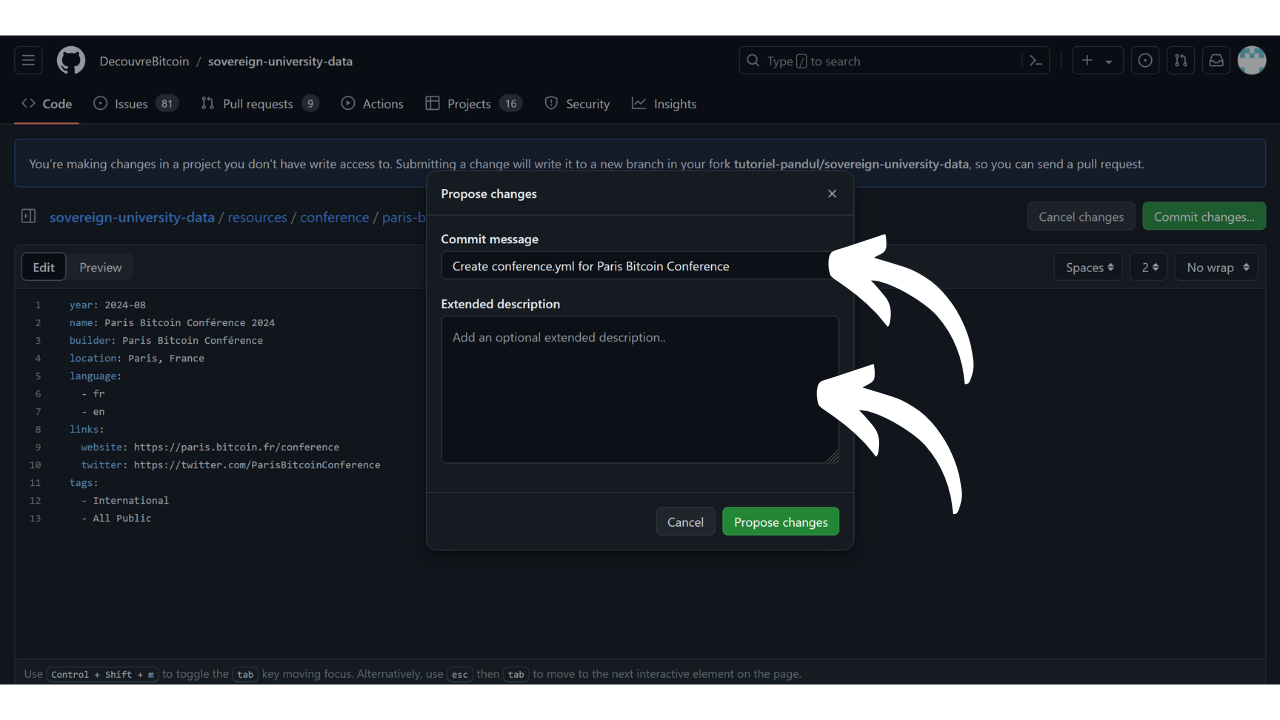Image resolution: width=1280 pixels, height=720 pixels.
Task: Open the Security tab
Action: click(577, 104)
